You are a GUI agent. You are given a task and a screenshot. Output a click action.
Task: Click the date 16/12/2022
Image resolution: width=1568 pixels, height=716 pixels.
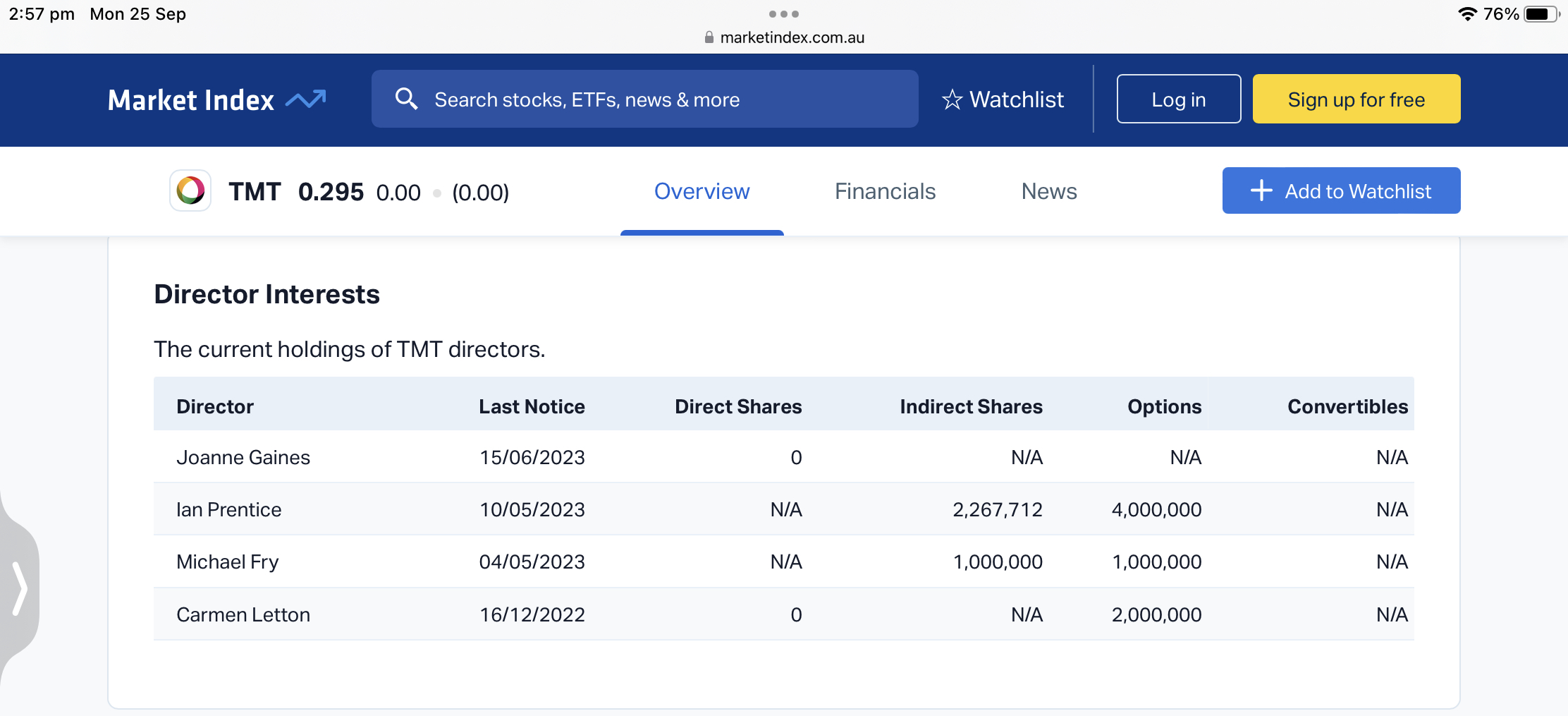[x=532, y=614]
